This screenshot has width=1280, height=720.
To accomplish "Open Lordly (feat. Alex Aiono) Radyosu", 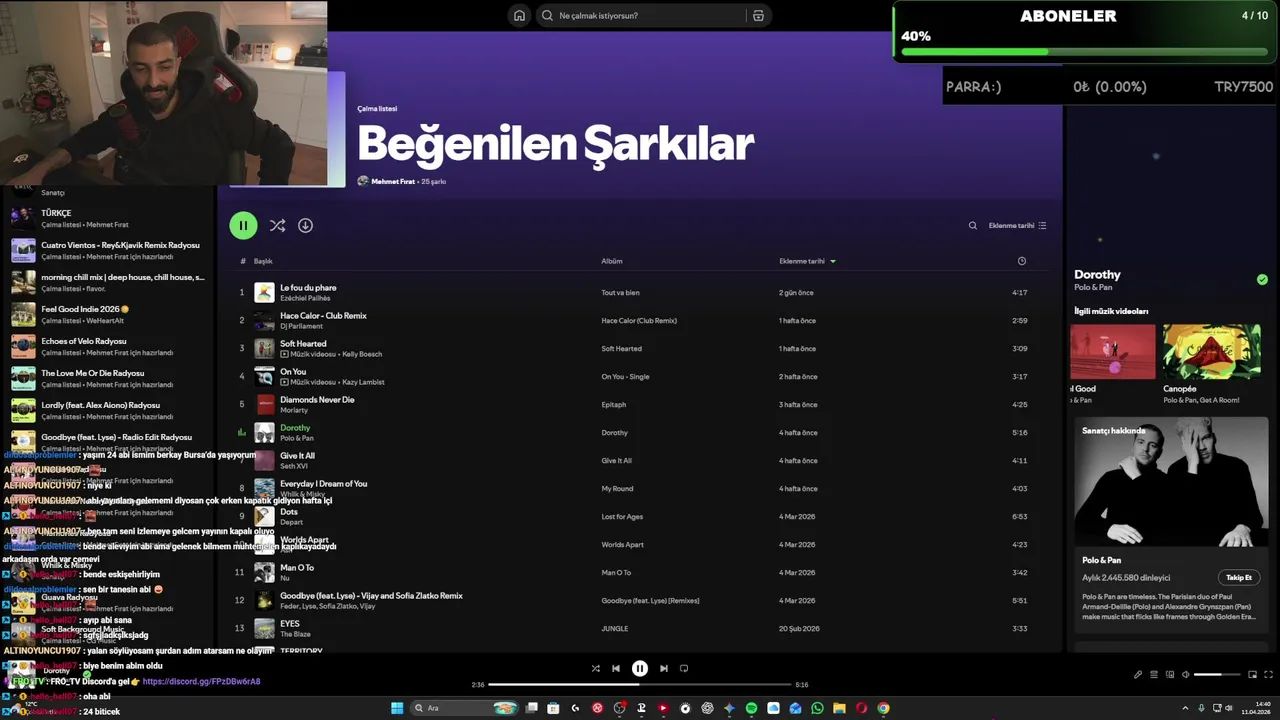I will click(108, 410).
